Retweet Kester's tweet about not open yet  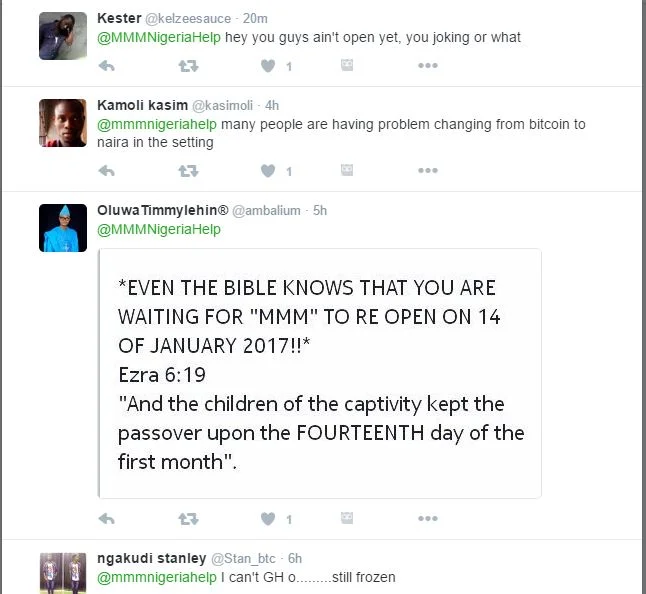pos(188,66)
